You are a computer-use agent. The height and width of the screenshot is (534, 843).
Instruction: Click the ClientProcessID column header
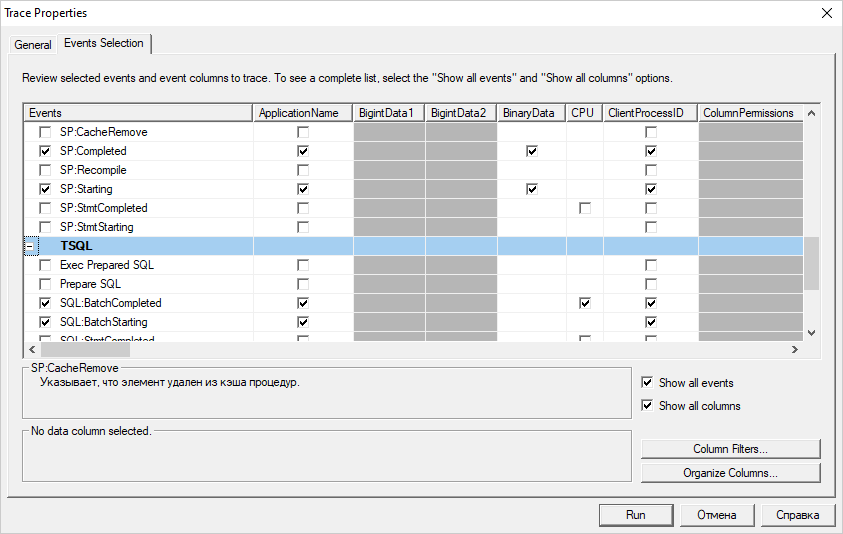tap(645, 113)
